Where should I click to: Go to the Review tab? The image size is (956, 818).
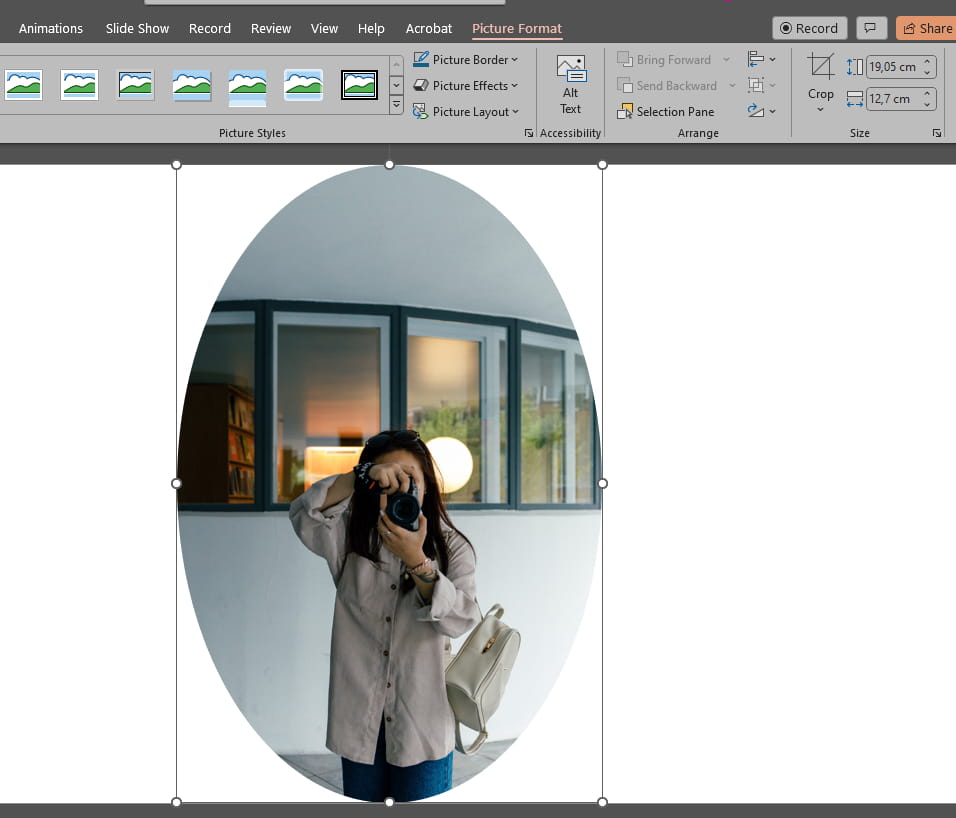[271, 29]
